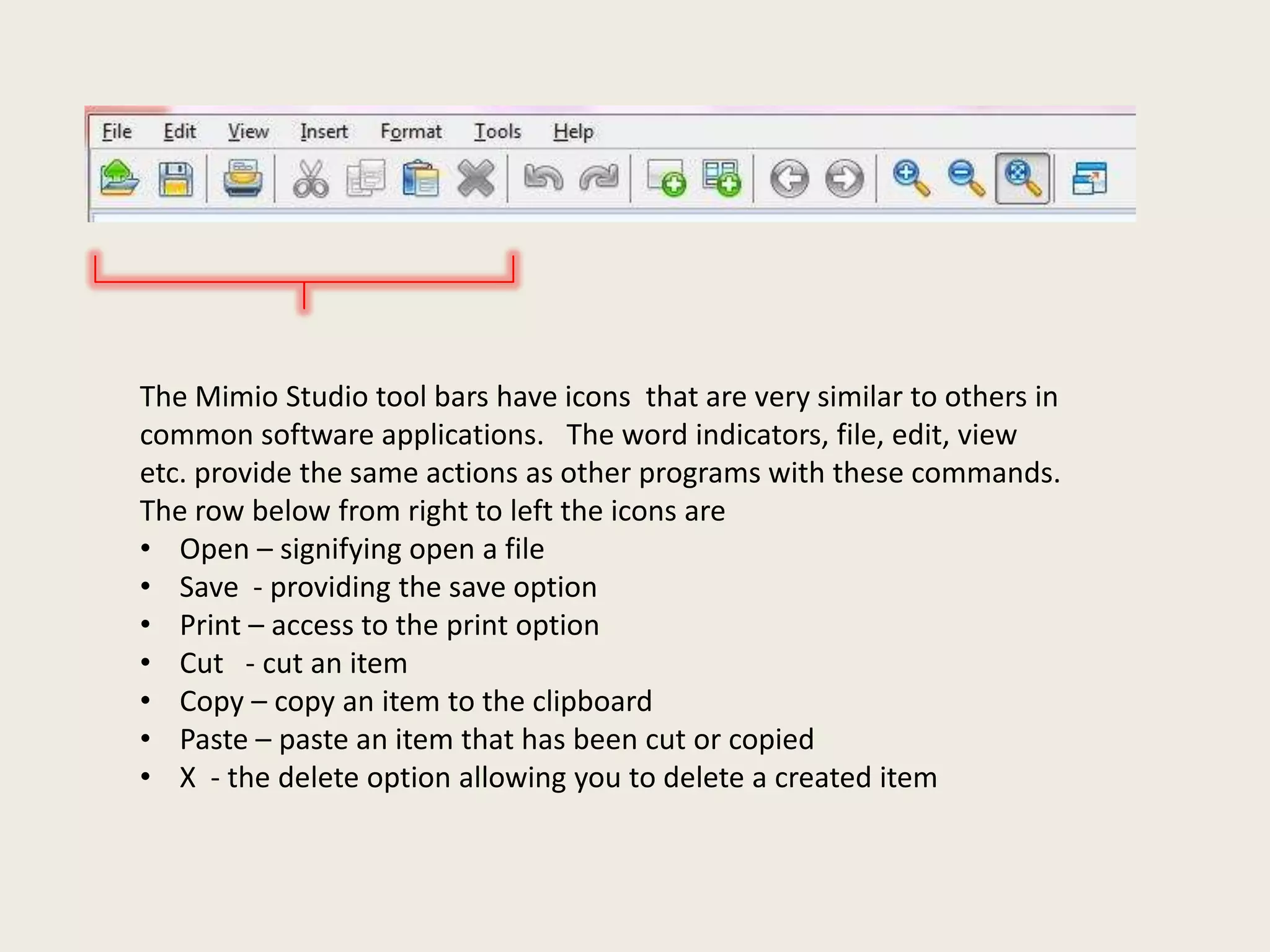Click the Open file icon
Viewport: 1270px width, 952px height.
tap(119, 178)
